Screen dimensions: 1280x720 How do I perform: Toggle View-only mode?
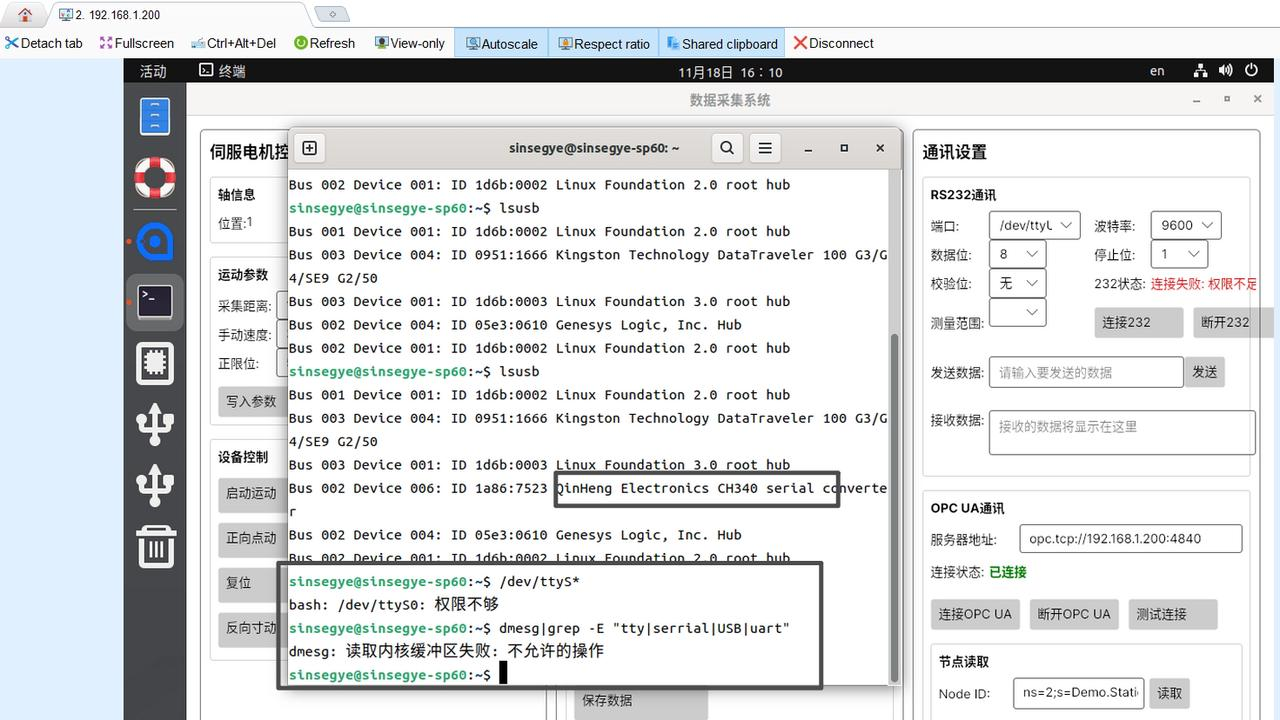point(410,43)
